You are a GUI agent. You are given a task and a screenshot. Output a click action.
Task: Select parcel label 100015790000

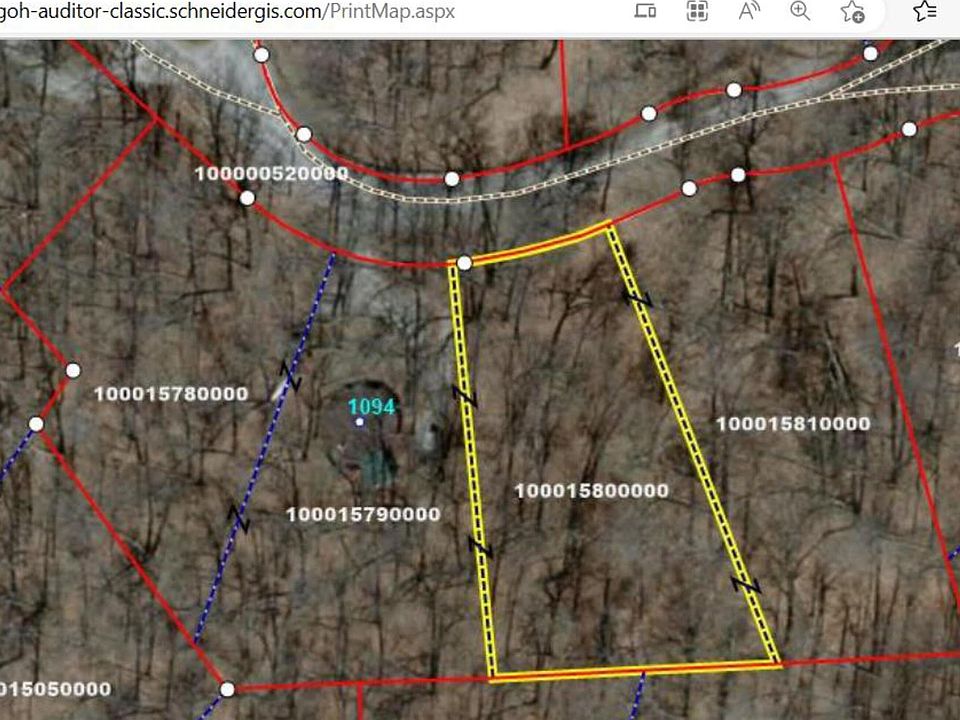(x=363, y=514)
